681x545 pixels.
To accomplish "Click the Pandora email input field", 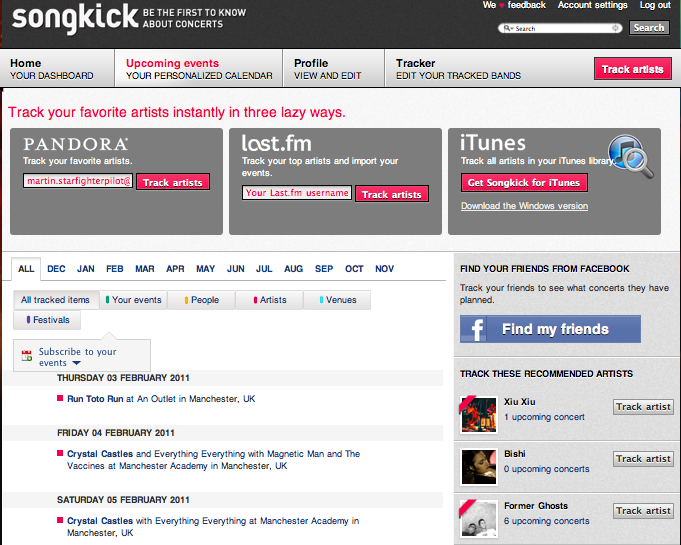I will point(78,181).
